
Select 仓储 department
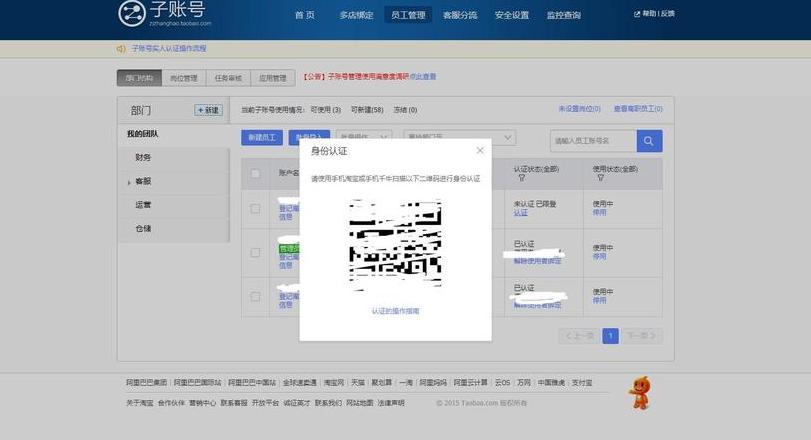[x=143, y=229]
